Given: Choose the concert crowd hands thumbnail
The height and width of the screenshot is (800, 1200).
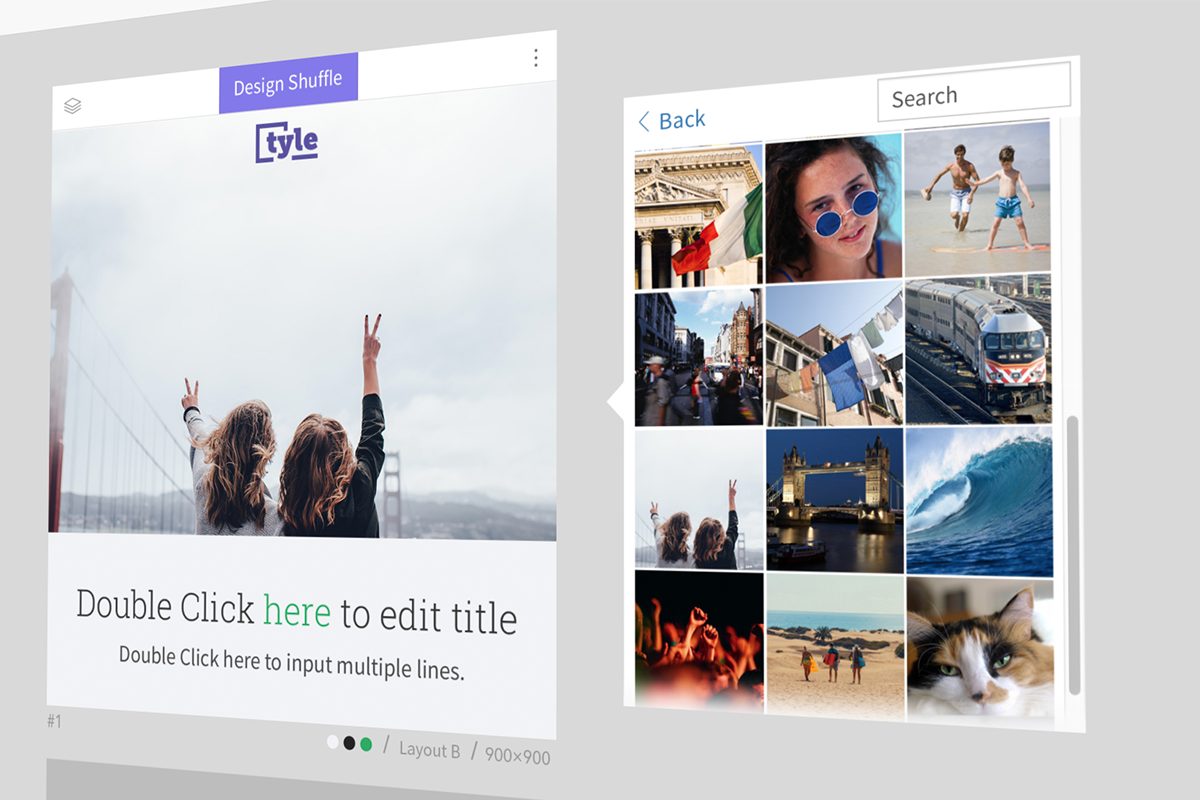Looking at the screenshot, I should (699, 640).
